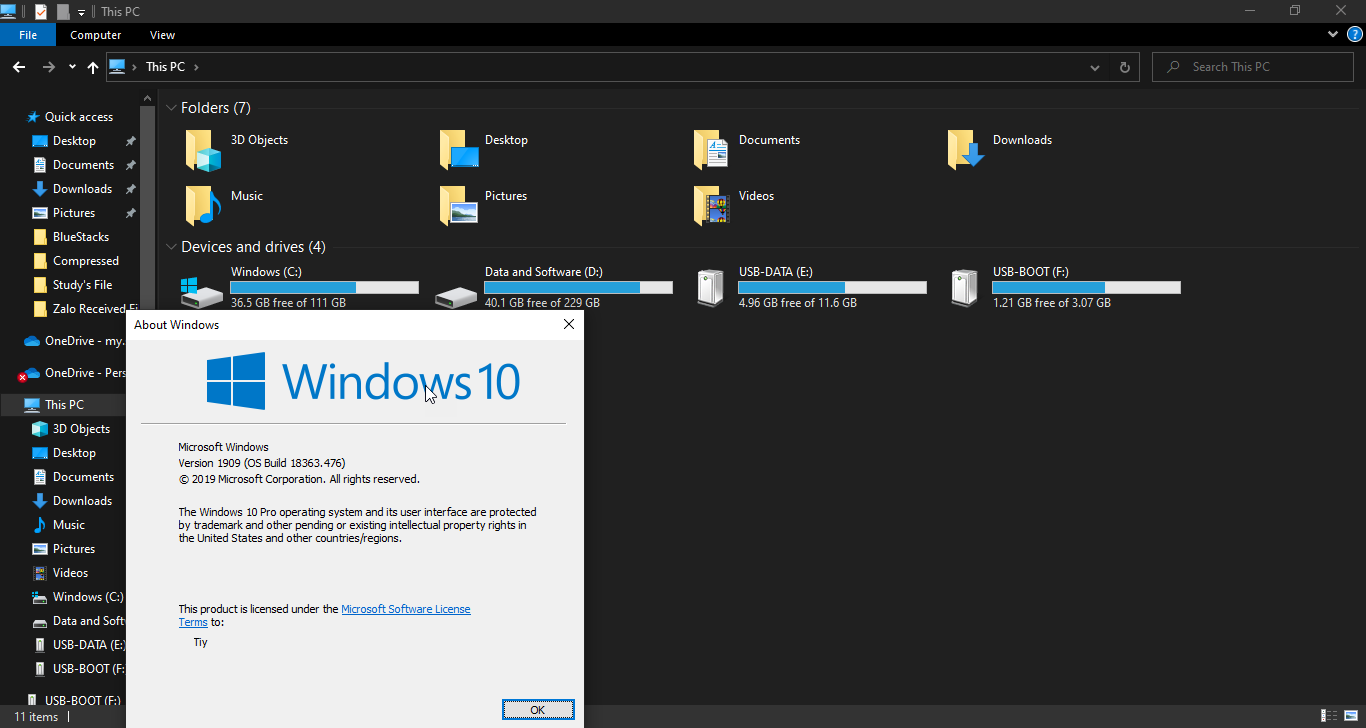The image size is (1366, 728).
Task: Open Zalo Received folder in sidebar
Action: [85, 309]
